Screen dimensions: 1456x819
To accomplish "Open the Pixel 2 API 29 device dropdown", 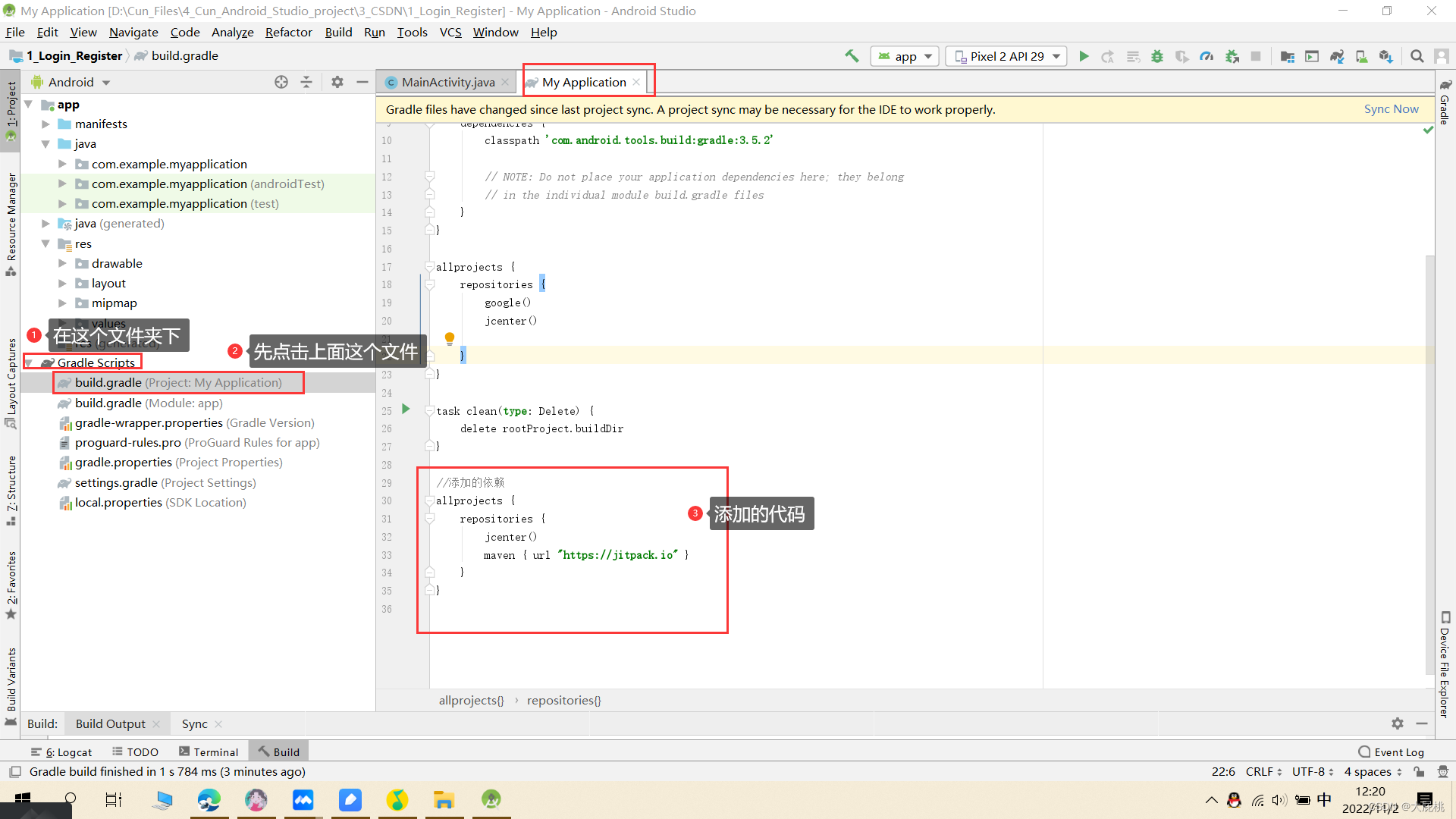I will [1006, 55].
